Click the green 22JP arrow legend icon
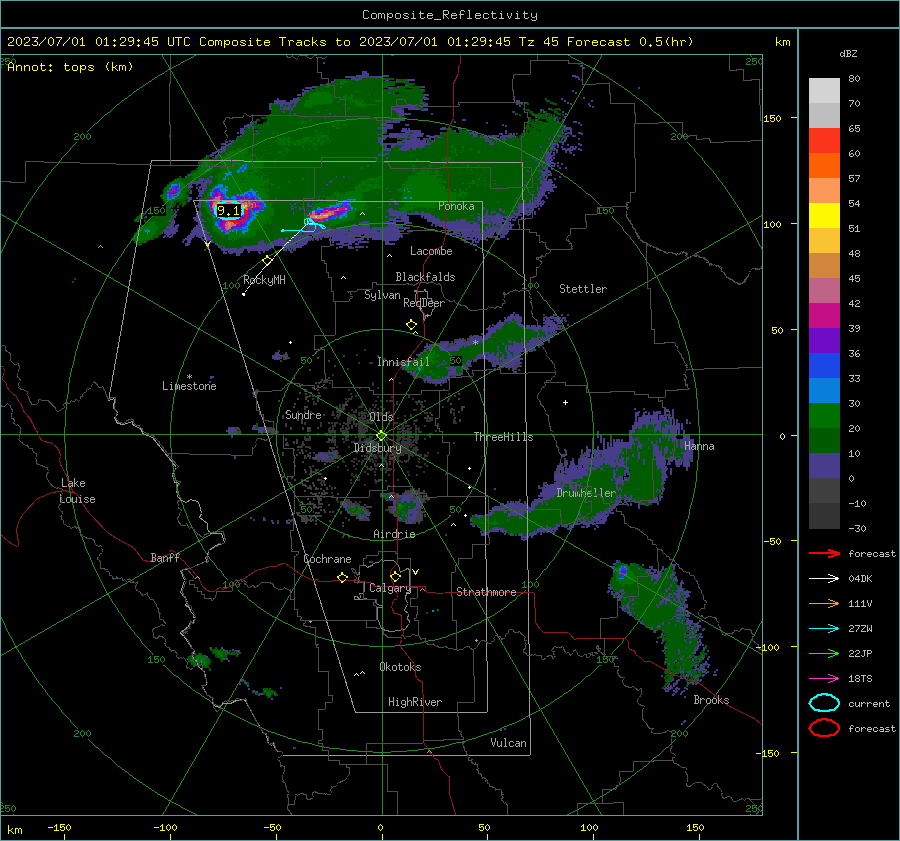Image resolution: width=900 pixels, height=841 pixels. 824,653
